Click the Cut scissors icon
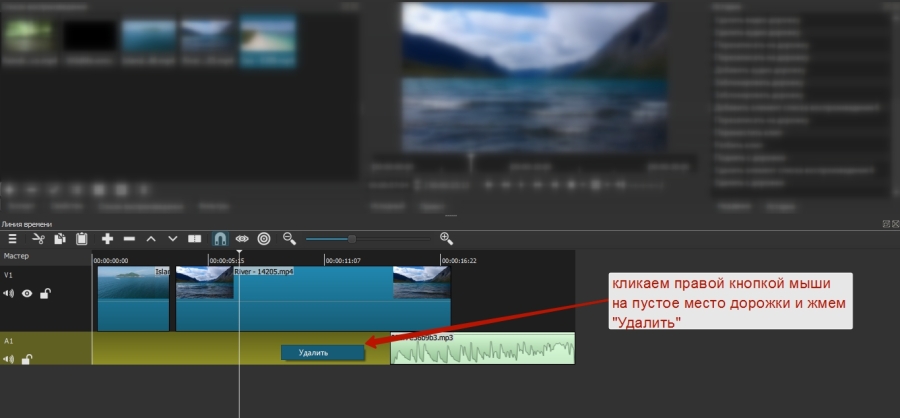 point(38,239)
